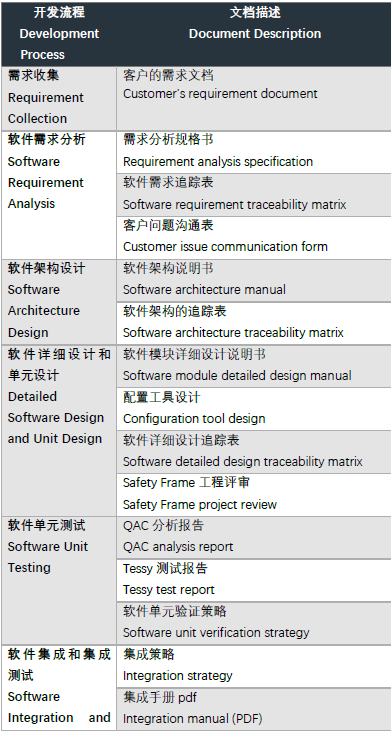Click 'Customer issue communication form' text

[225, 247]
